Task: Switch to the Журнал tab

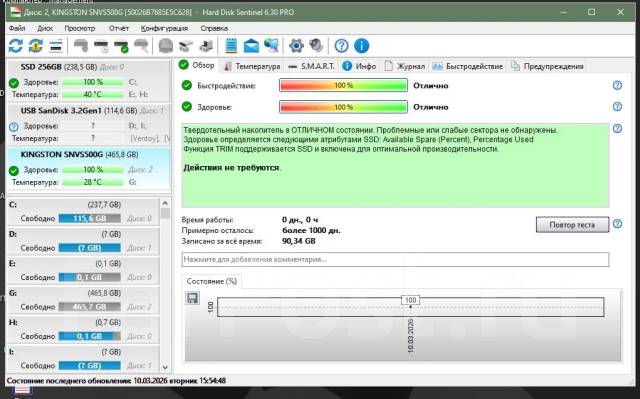Action: [x=405, y=66]
